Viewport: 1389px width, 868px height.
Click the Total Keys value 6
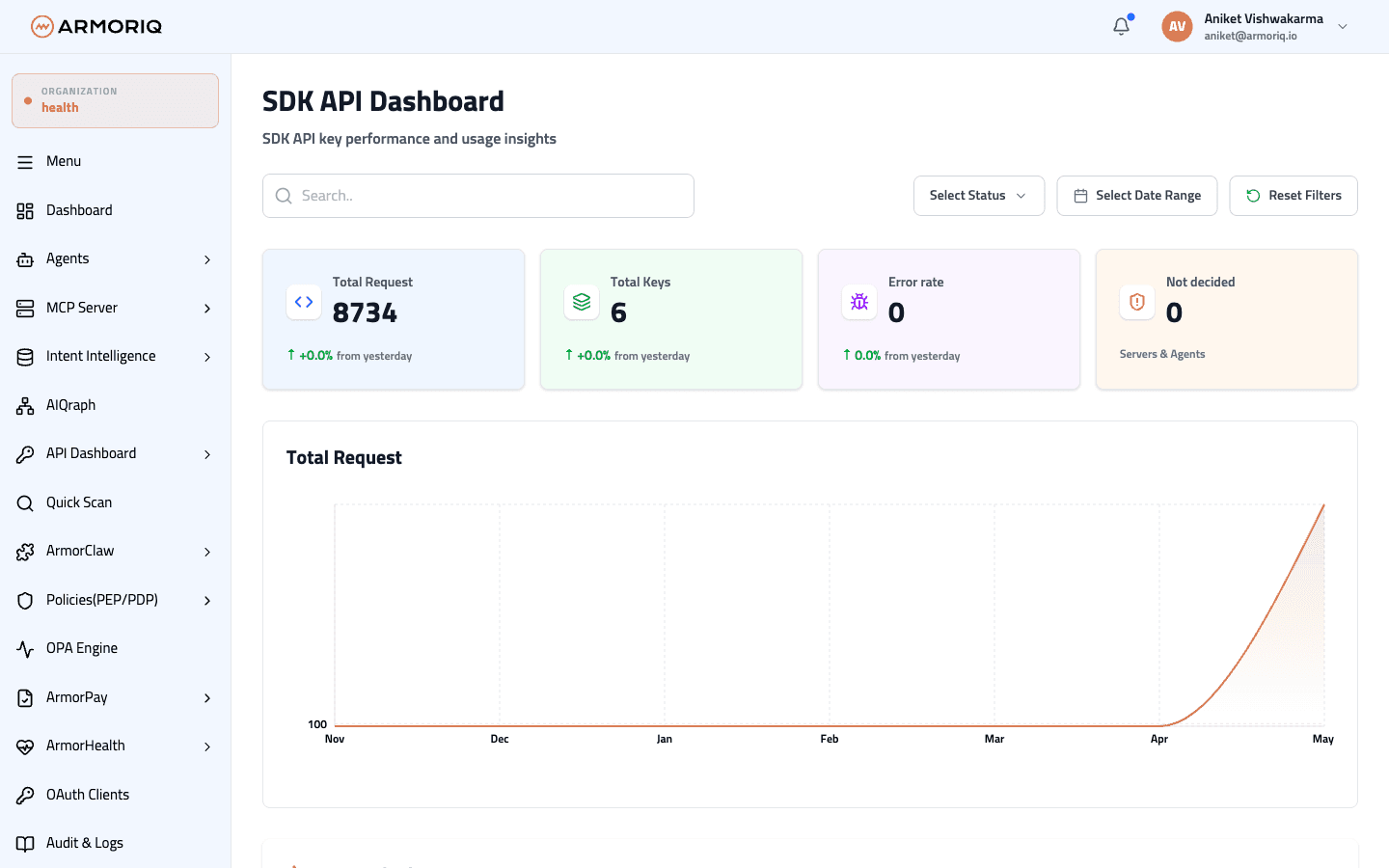(618, 312)
